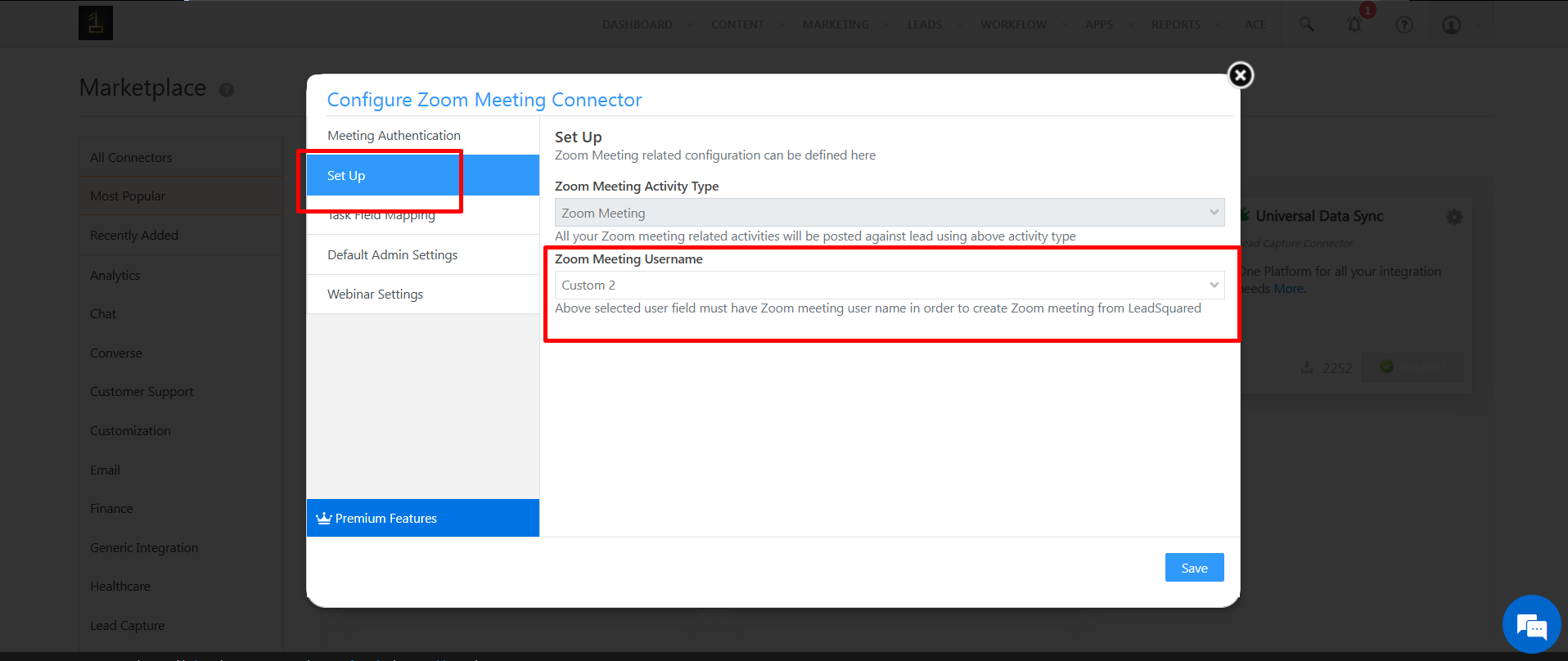This screenshot has height=661, width=1568.
Task: Go to the ACE menu item
Action: click(x=1255, y=25)
